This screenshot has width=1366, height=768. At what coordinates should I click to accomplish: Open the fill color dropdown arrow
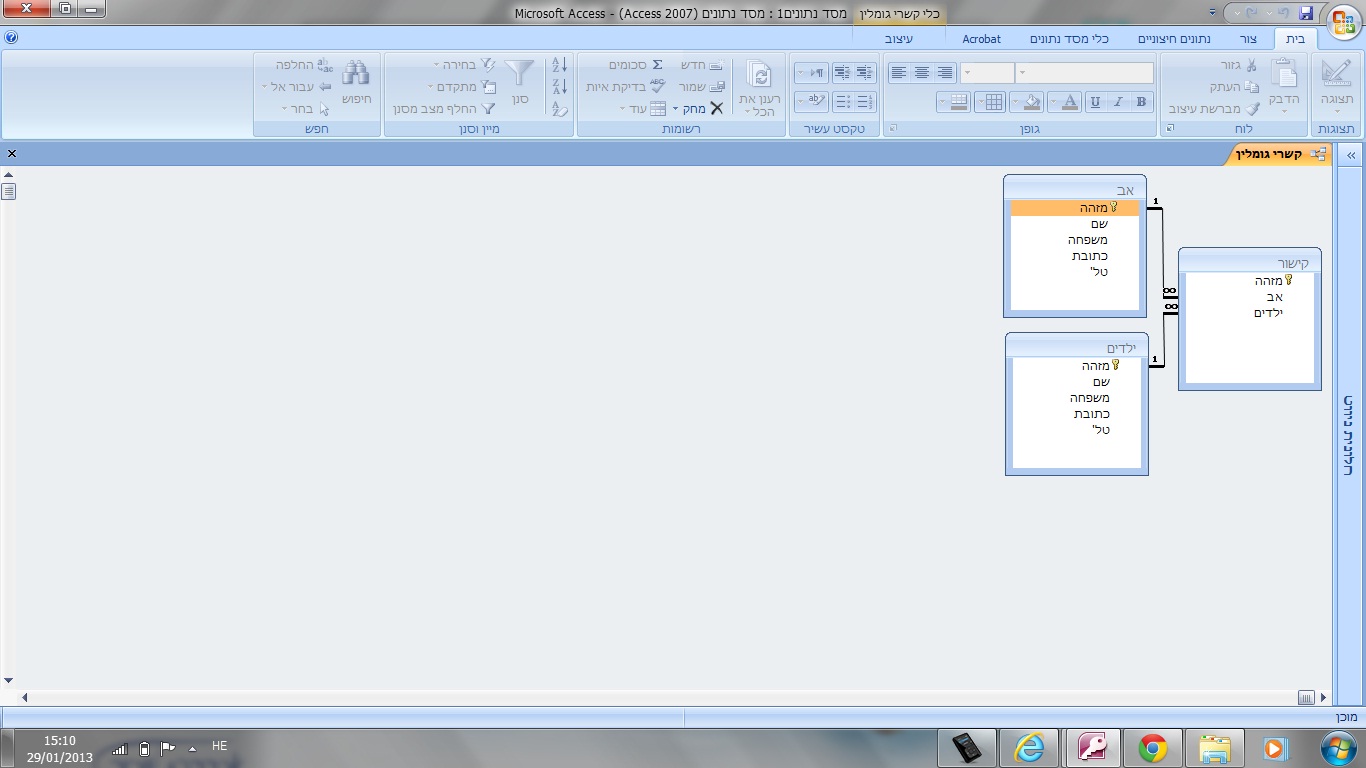click(1016, 102)
